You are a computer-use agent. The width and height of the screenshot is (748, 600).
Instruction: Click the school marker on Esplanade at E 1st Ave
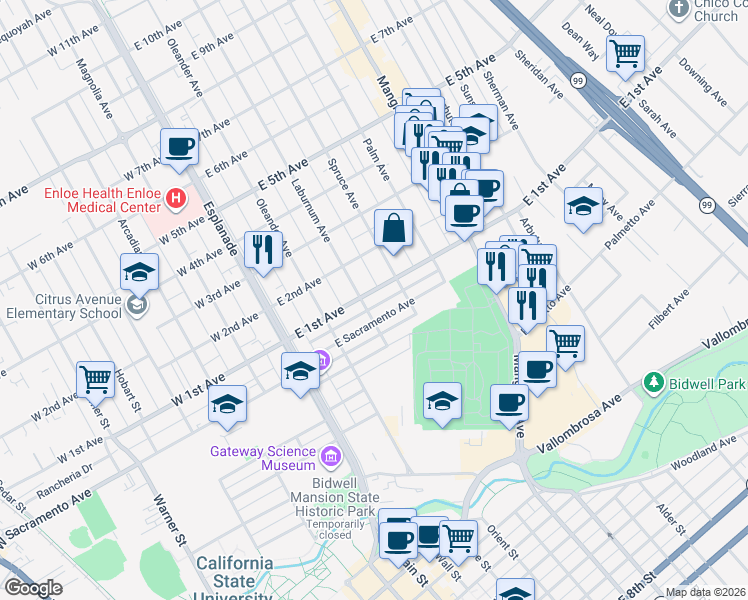(300, 372)
